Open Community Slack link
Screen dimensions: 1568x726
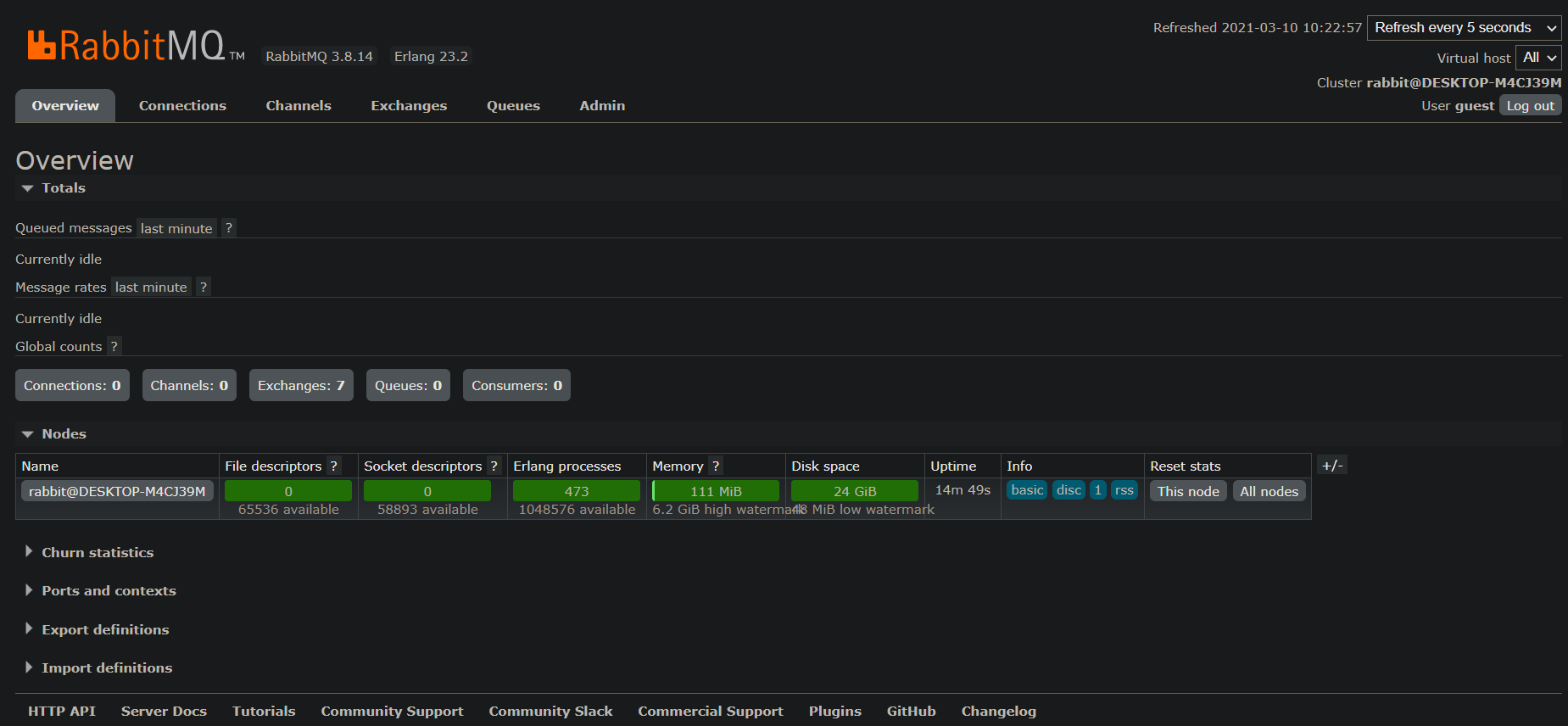[x=550, y=712]
